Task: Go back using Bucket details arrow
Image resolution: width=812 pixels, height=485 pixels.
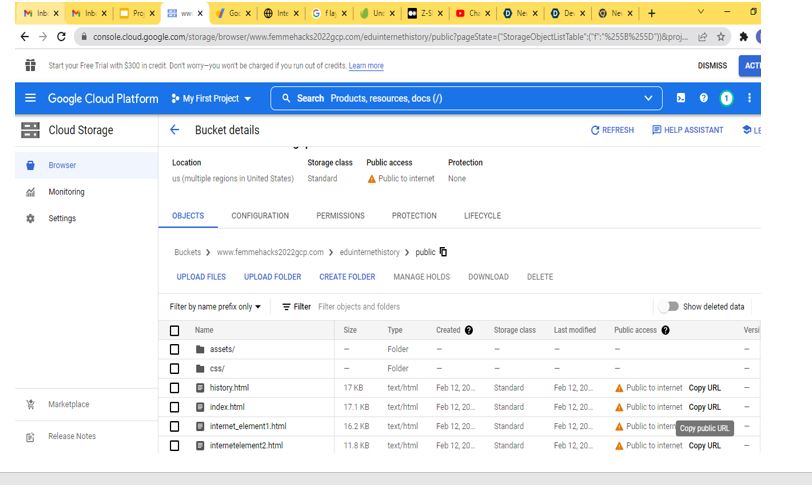Action: click(175, 130)
